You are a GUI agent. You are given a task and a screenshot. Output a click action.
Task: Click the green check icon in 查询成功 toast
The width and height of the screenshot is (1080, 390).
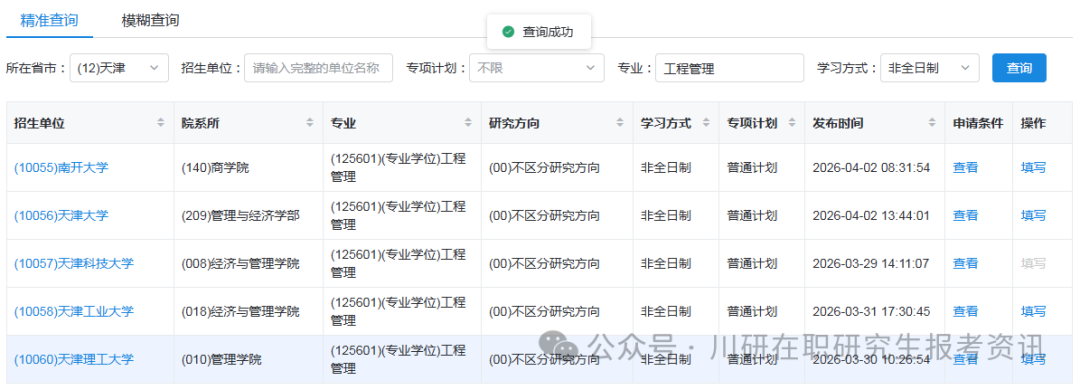508,32
